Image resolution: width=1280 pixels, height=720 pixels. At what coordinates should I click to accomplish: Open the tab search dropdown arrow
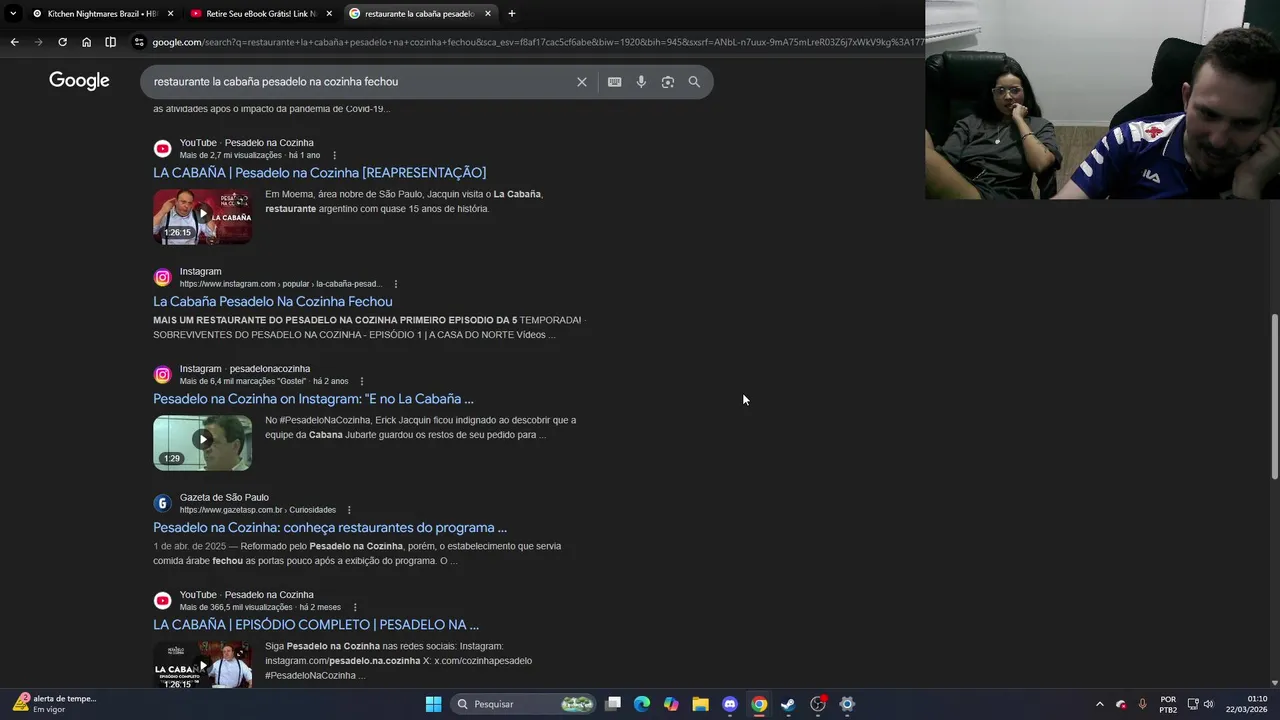(13, 13)
